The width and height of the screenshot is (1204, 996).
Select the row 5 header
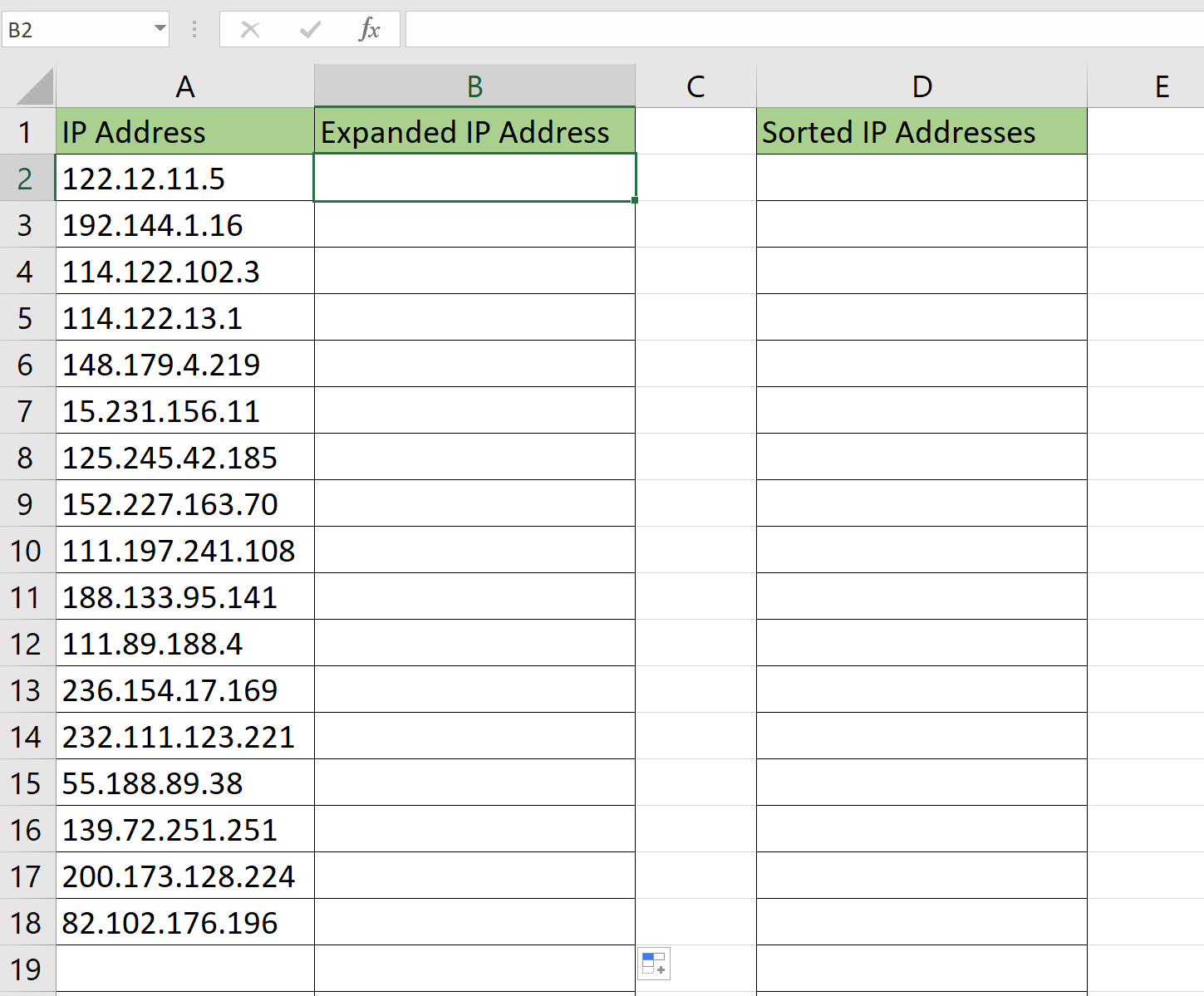(26, 317)
